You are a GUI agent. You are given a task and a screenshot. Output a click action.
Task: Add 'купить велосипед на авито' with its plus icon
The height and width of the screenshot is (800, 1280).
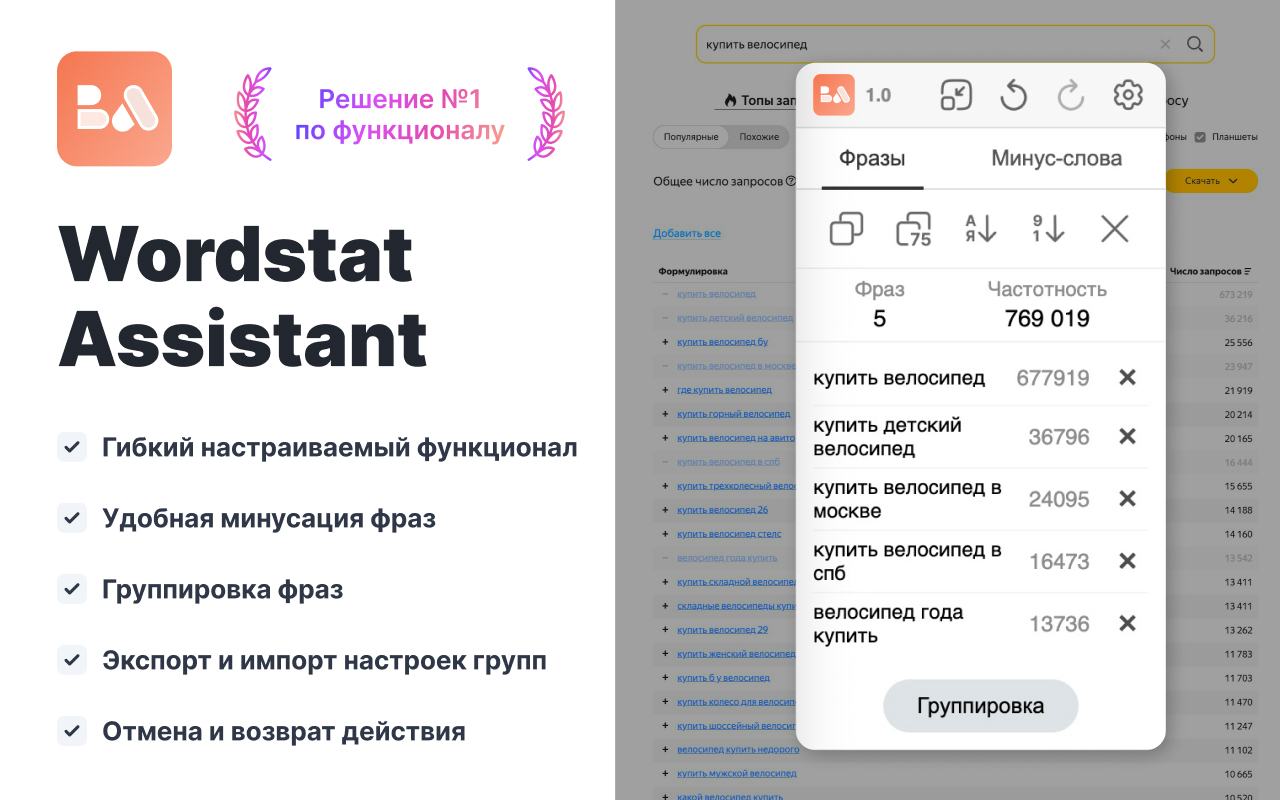point(665,437)
